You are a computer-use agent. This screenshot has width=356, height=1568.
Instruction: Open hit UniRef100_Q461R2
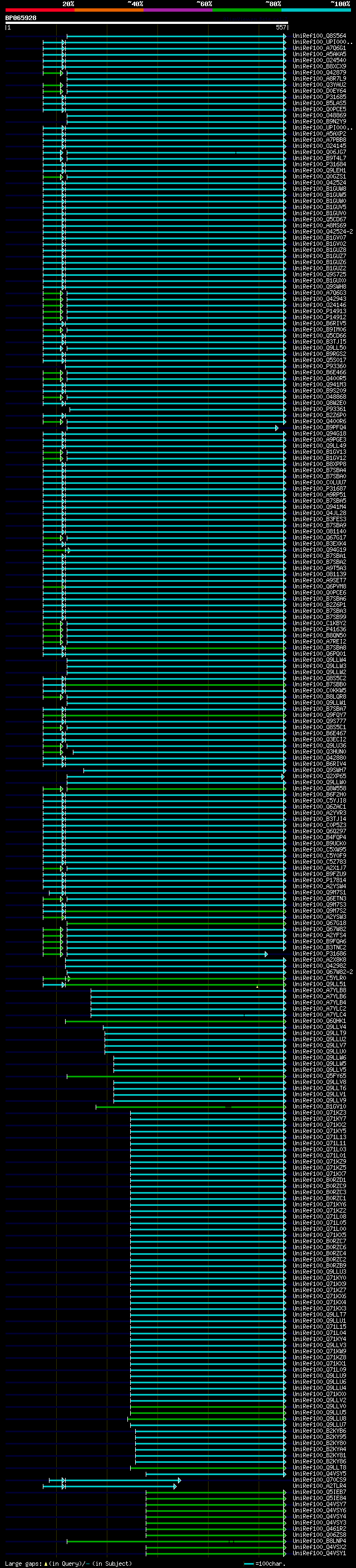coord(319,1529)
